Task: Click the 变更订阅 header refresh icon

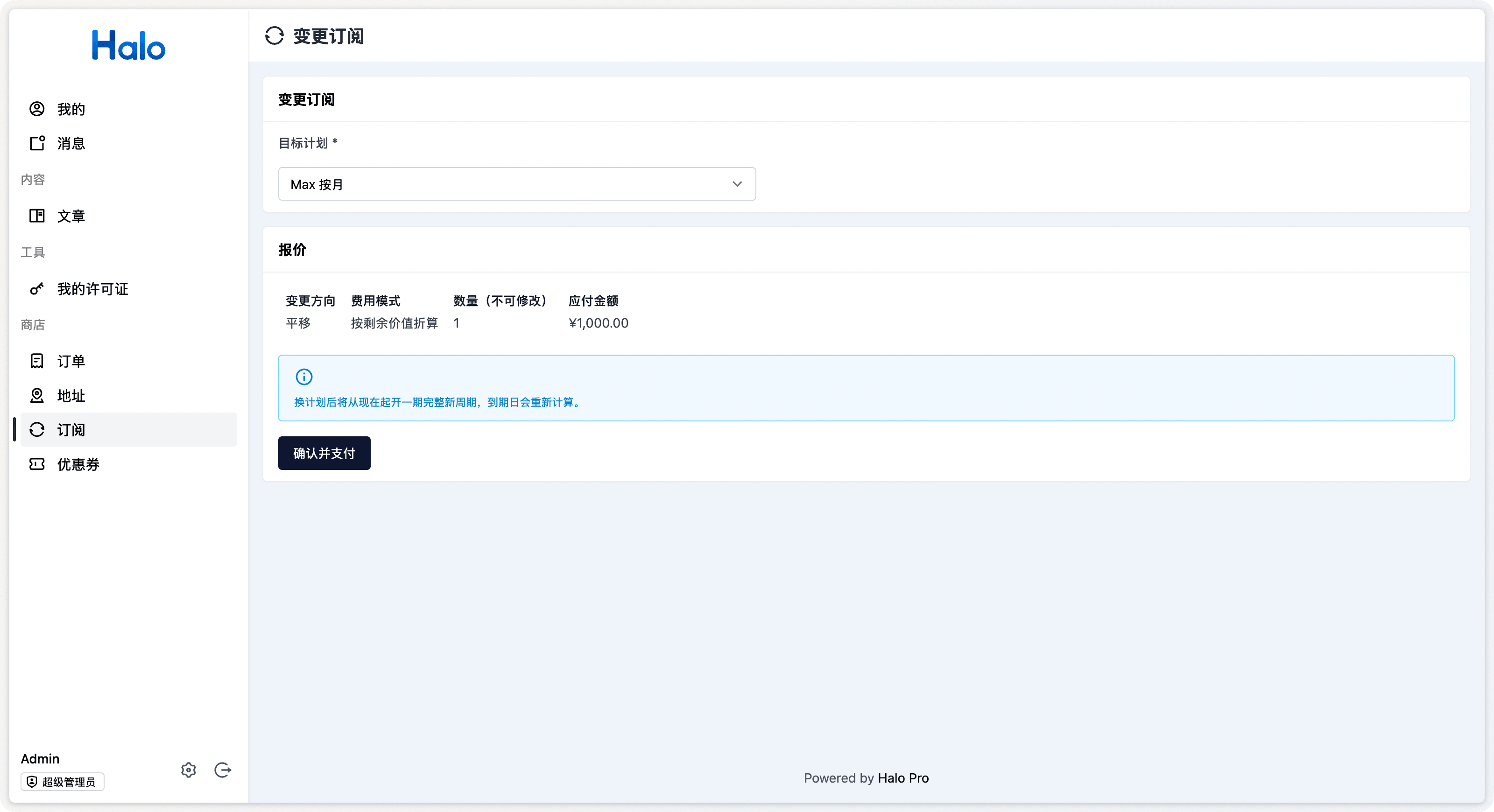Action: [x=275, y=36]
